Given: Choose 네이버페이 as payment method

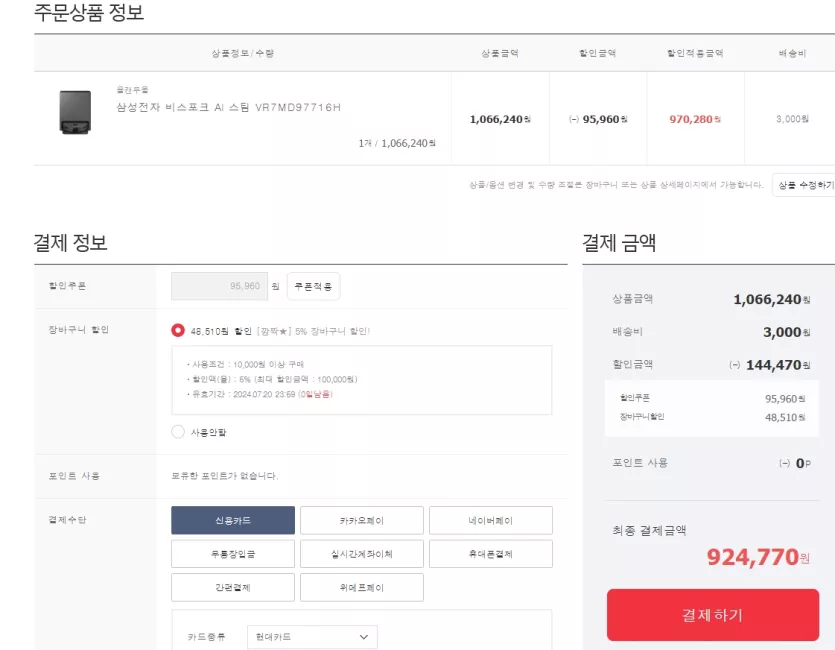Looking at the screenshot, I should [x=490, y=520].
